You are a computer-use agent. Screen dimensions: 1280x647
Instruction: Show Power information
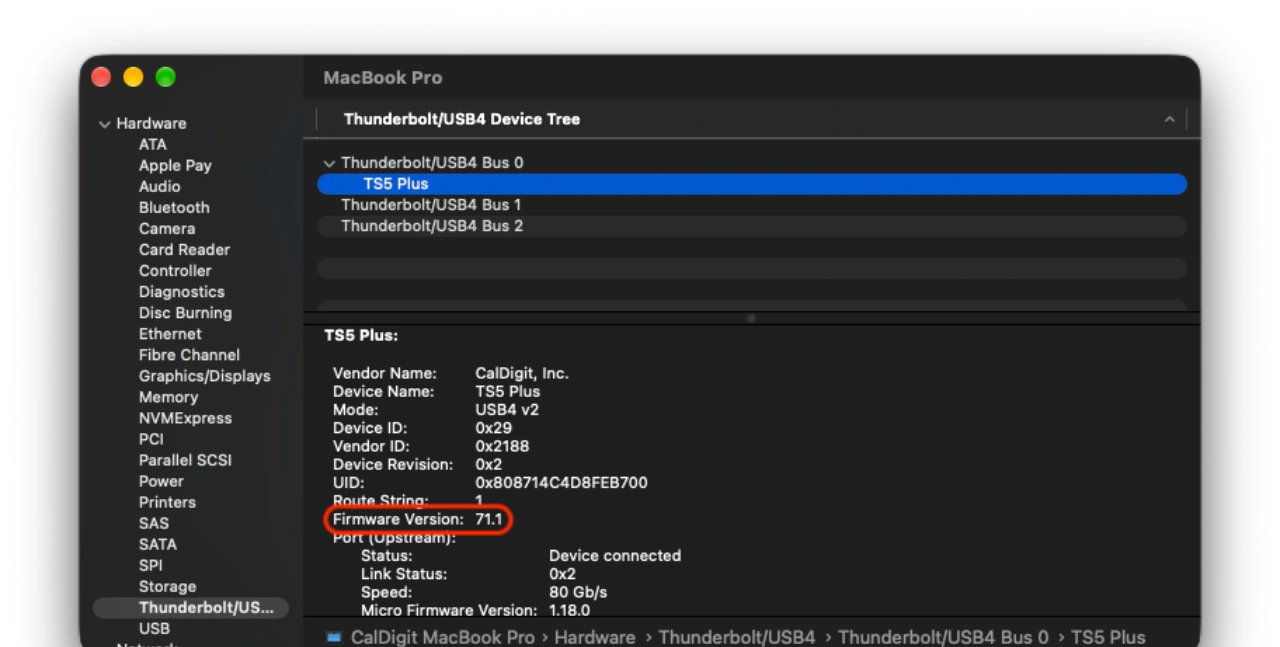(161, 480)
